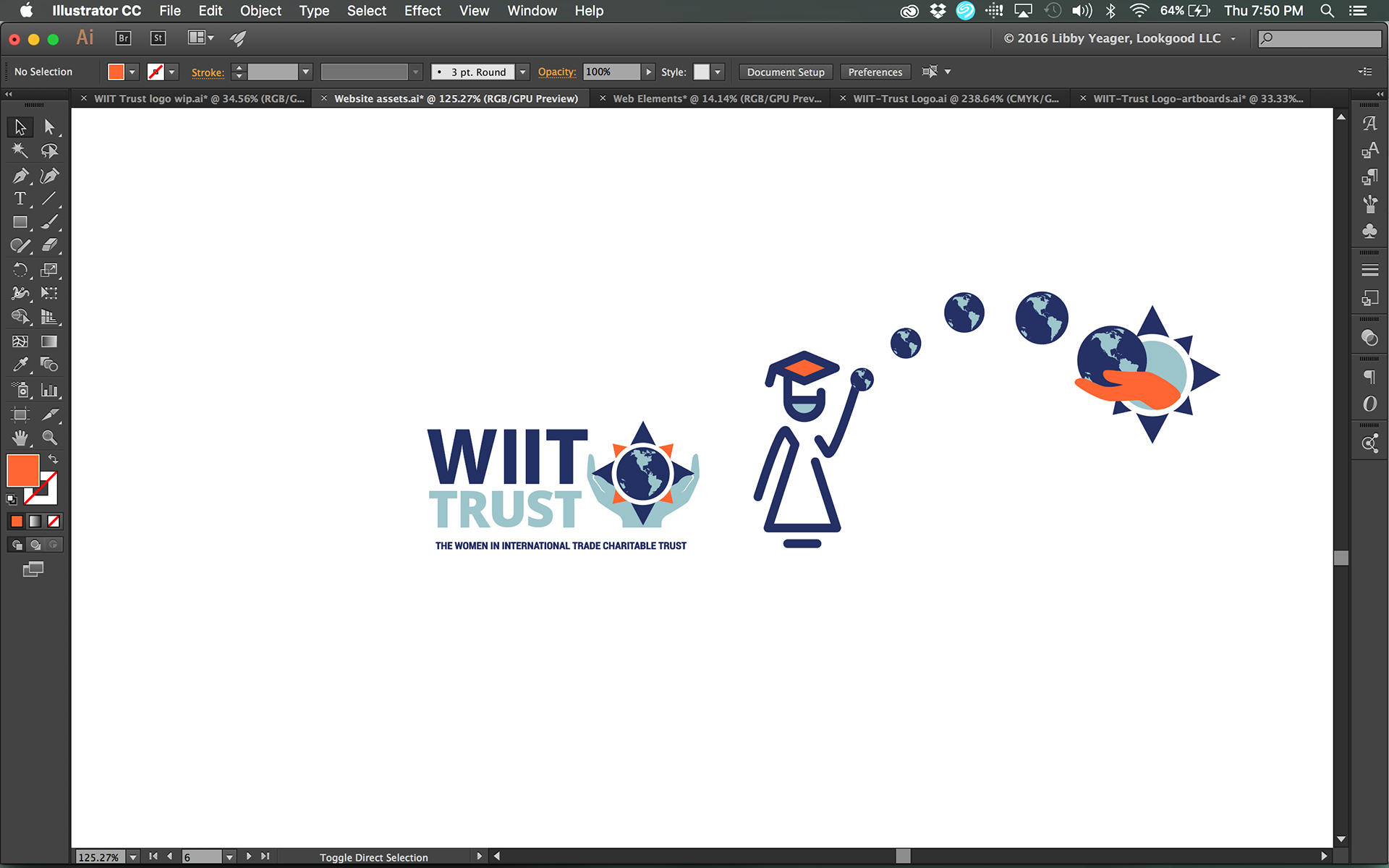Select the Direct Selection tool

tap(49, 127)
